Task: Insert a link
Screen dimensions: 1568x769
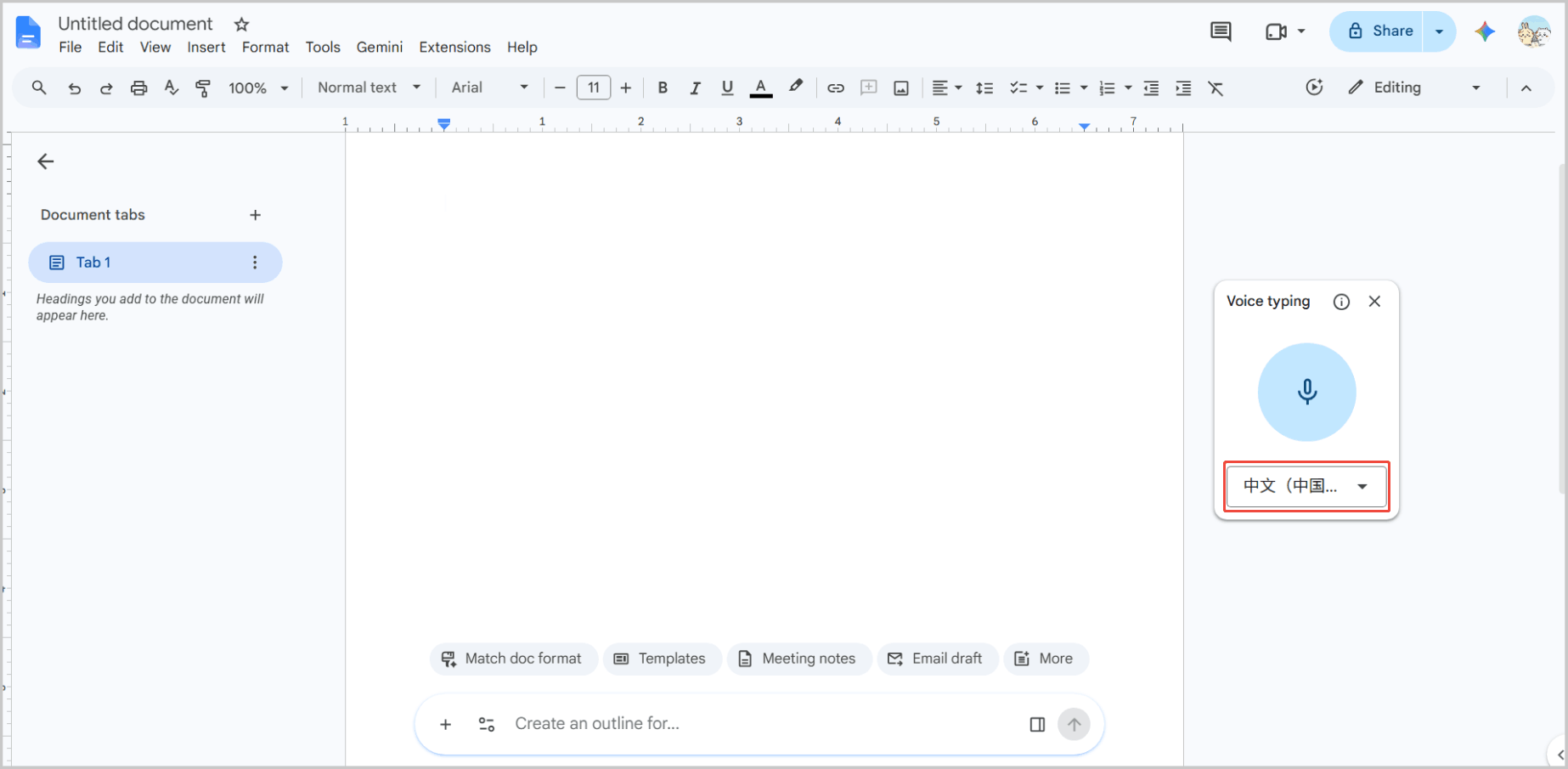Action: click(836, 88)
